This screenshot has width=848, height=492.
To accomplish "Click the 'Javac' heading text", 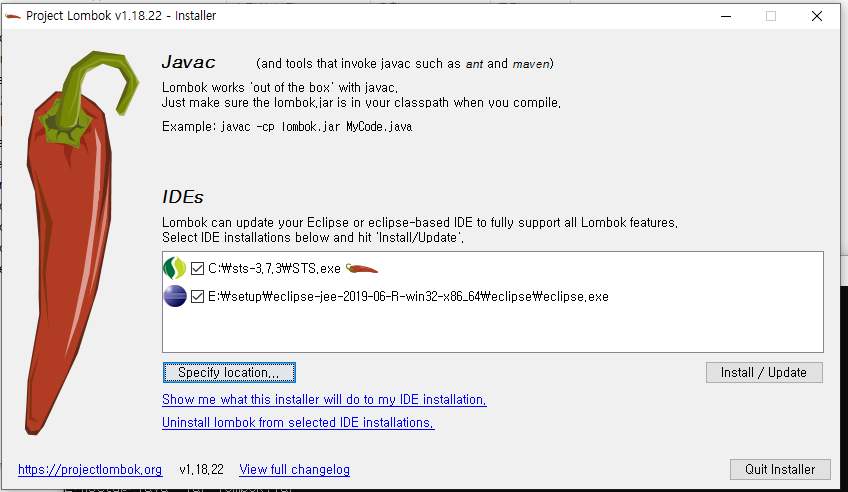I will tap(189, 62).
